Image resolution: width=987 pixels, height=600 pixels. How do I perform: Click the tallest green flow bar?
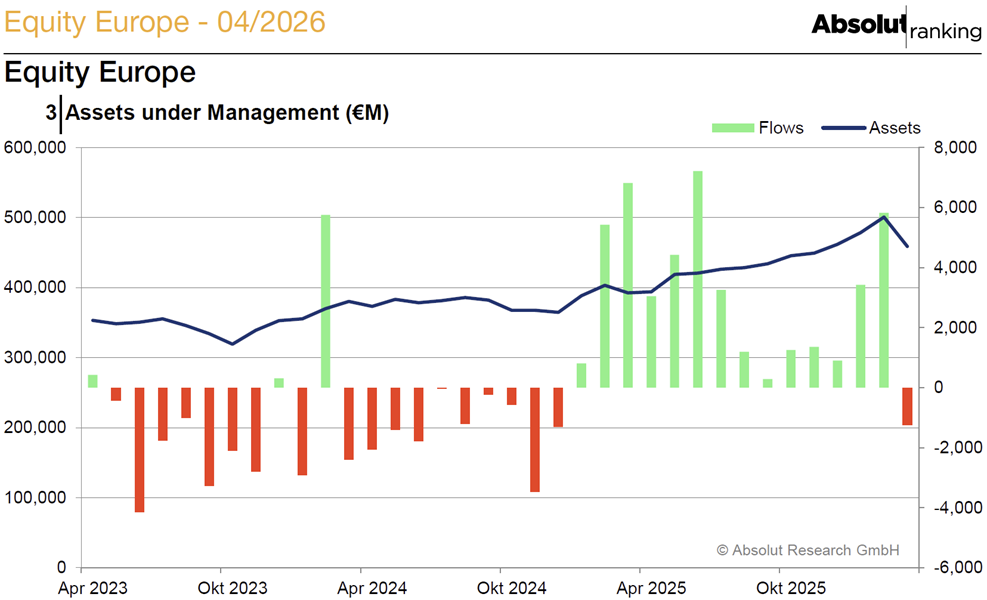click(x=697, y=279)
